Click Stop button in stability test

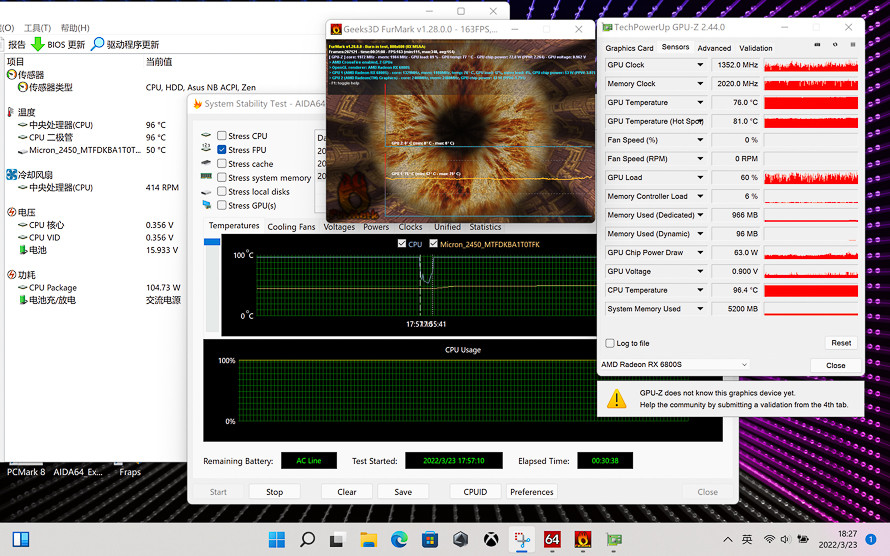point(274,492)
